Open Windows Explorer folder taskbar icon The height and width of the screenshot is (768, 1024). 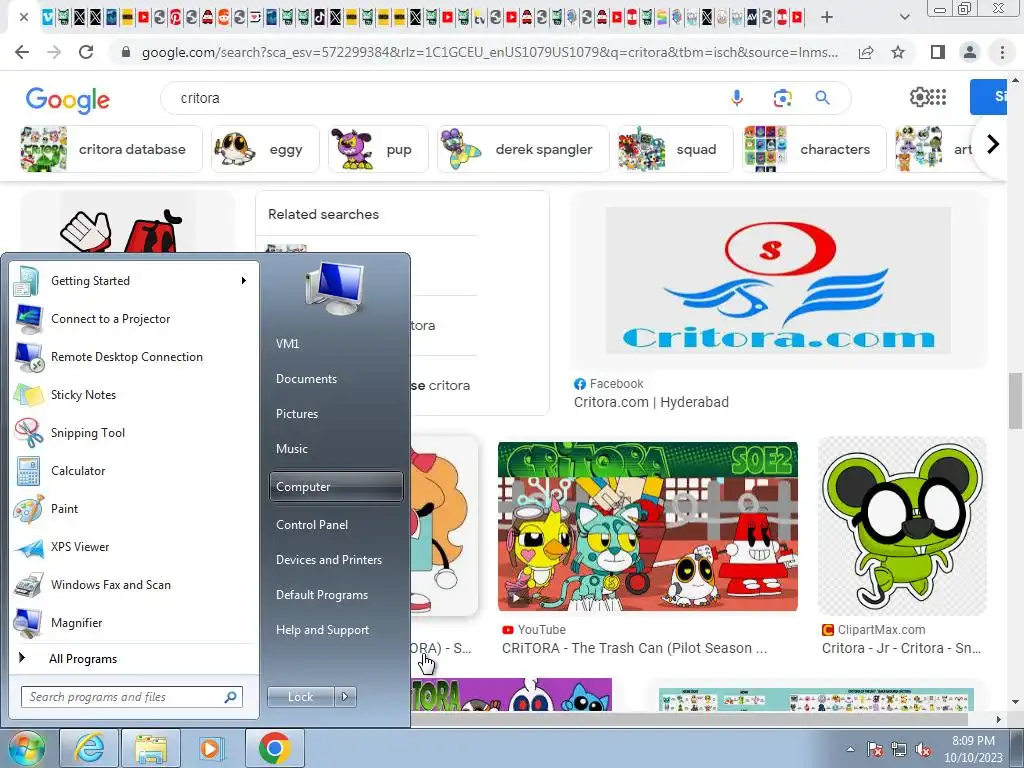tap(151, 748)
